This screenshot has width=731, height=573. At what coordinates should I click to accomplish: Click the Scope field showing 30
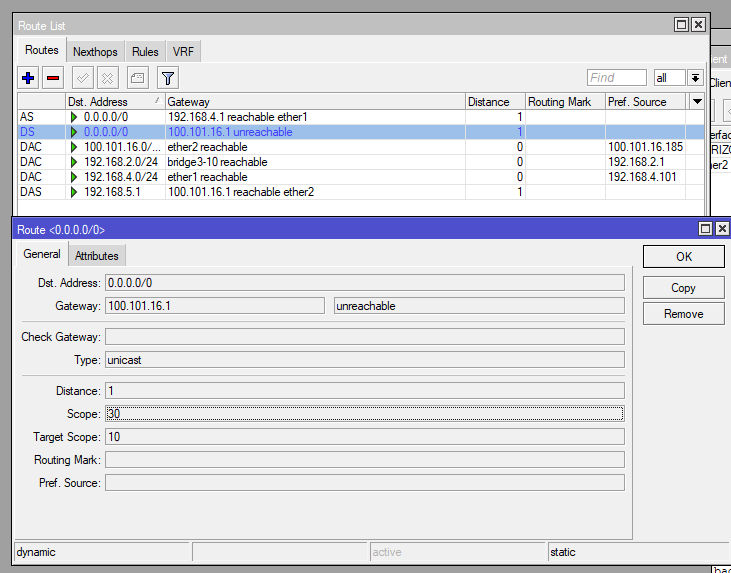pos(364,414)
